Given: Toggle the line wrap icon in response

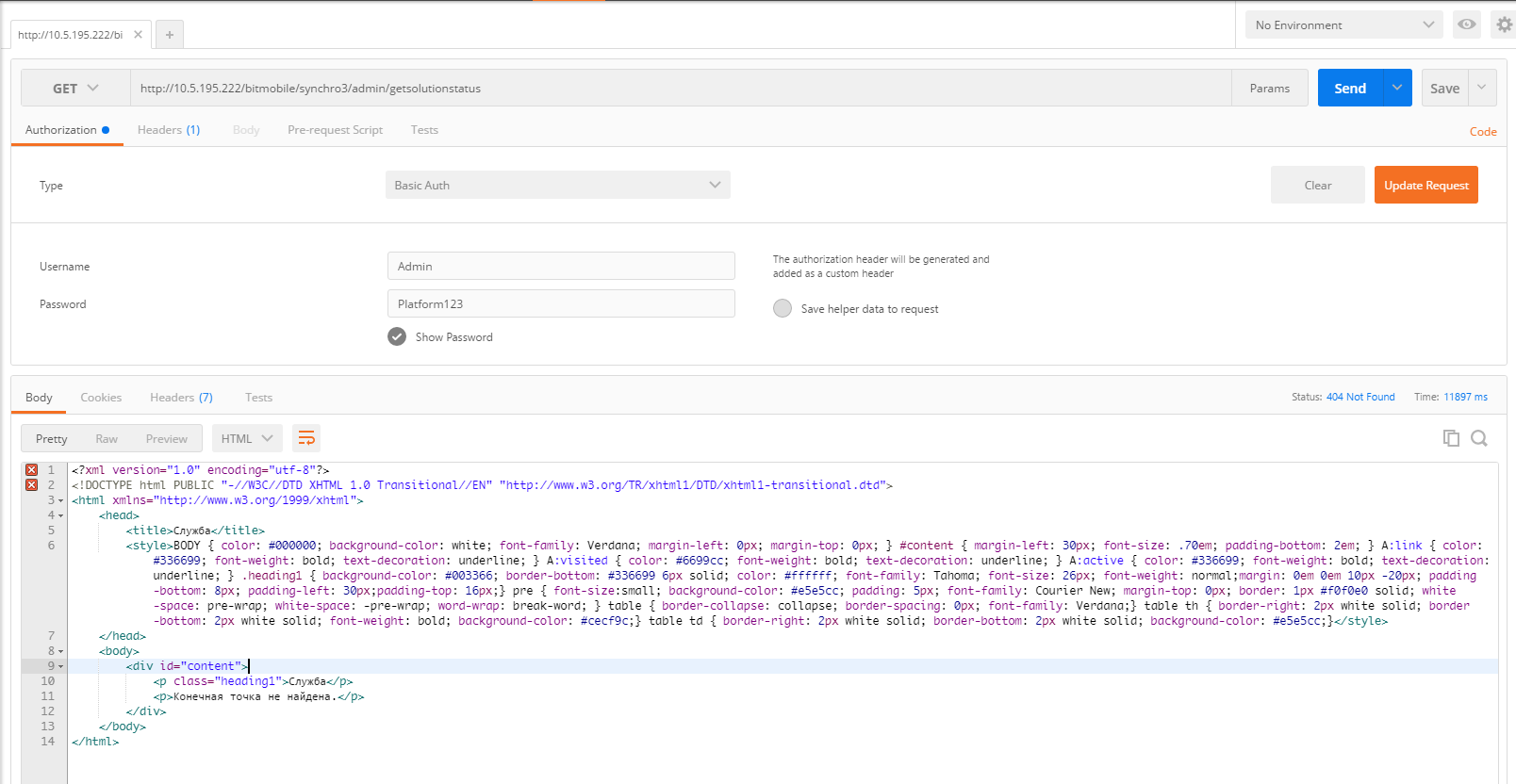Looking at the screenshot, I should 306,438.
